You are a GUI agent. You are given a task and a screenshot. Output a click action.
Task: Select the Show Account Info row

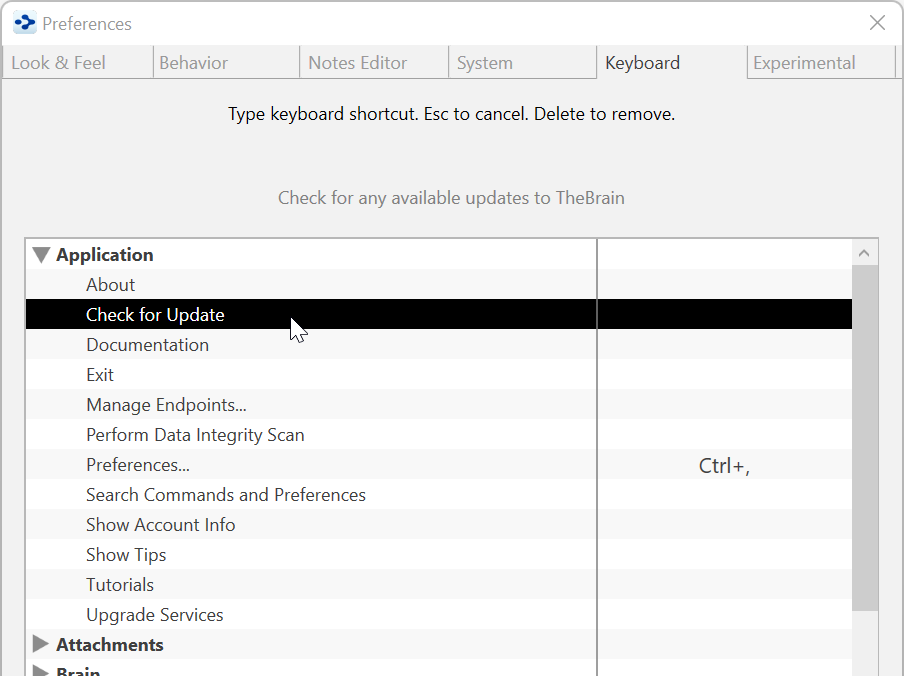coord(161,525)
